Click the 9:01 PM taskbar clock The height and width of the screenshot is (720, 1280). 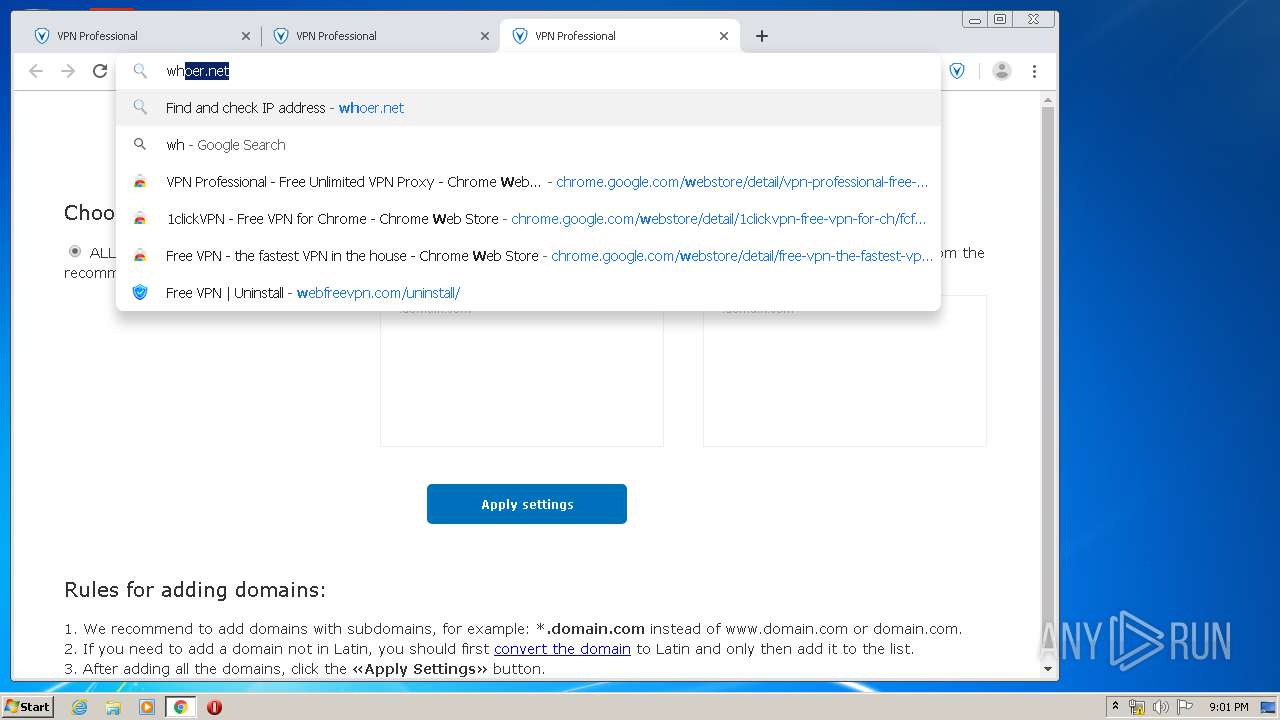[x=1229, y=707]
